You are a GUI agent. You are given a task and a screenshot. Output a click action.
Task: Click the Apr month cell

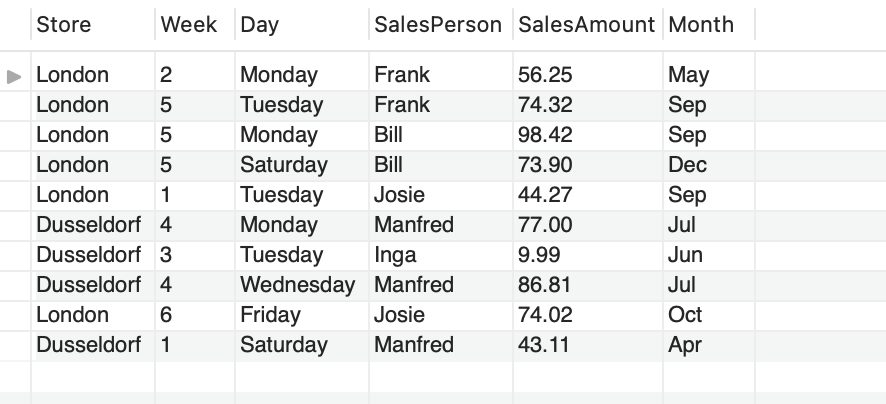709,345
